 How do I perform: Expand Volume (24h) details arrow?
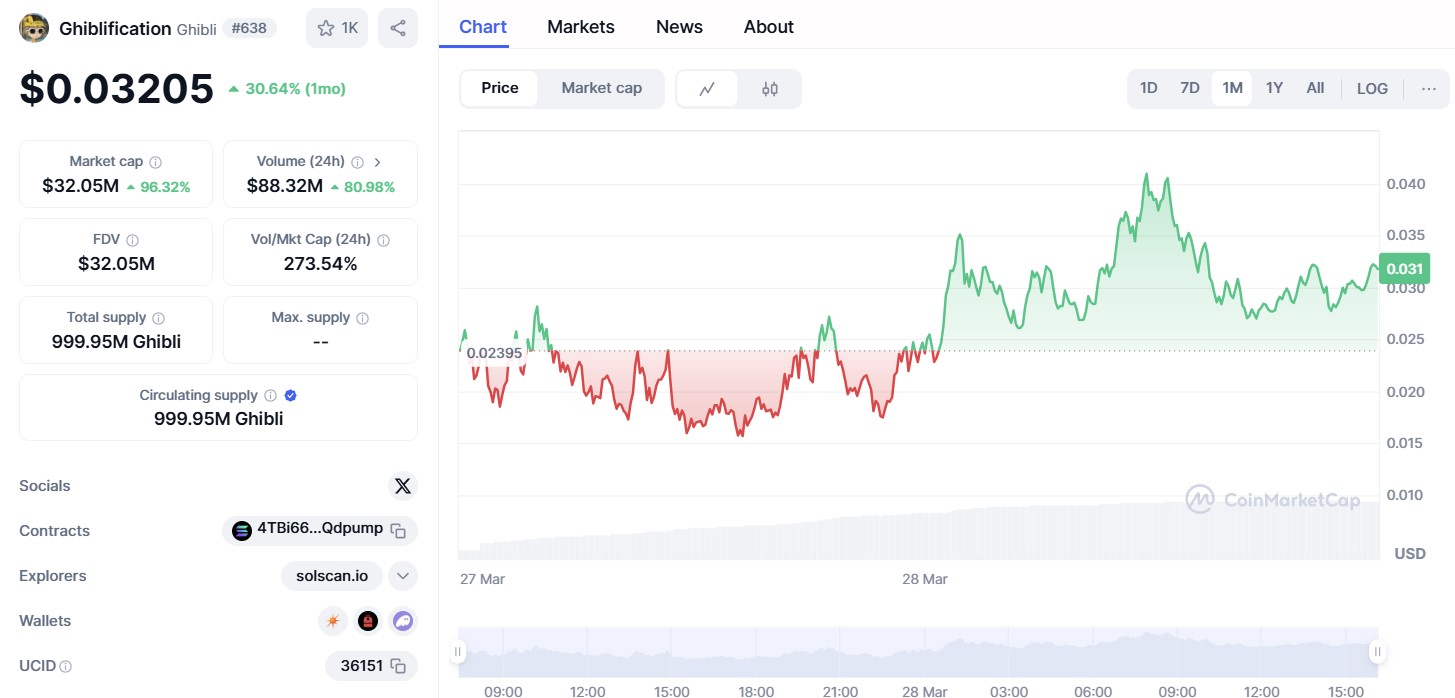(x=377, y=162)
